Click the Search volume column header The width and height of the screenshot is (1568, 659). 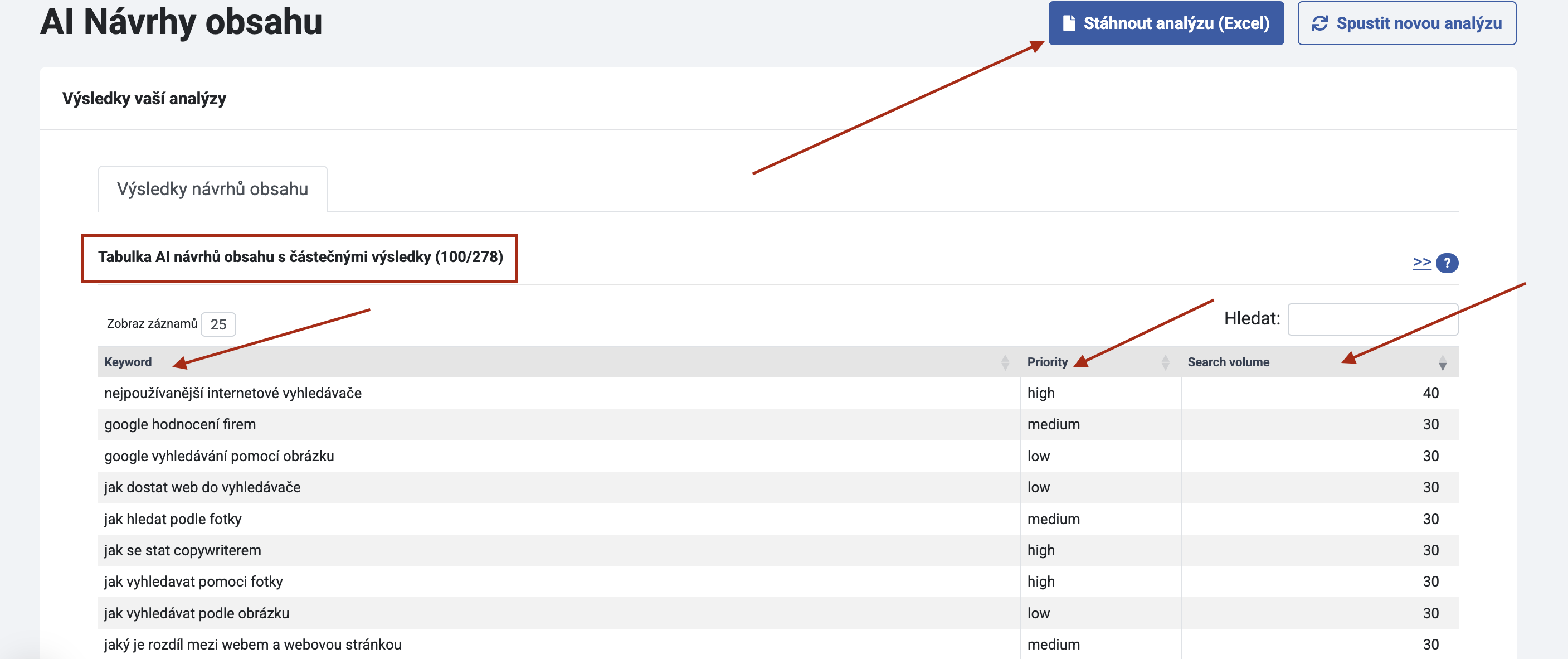pyautogui.click(x=1228, y=362)
